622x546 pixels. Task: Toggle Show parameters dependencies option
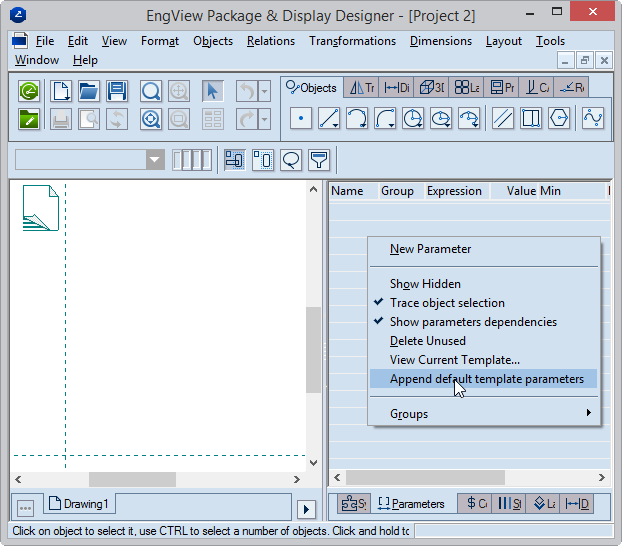pos(473,322)
